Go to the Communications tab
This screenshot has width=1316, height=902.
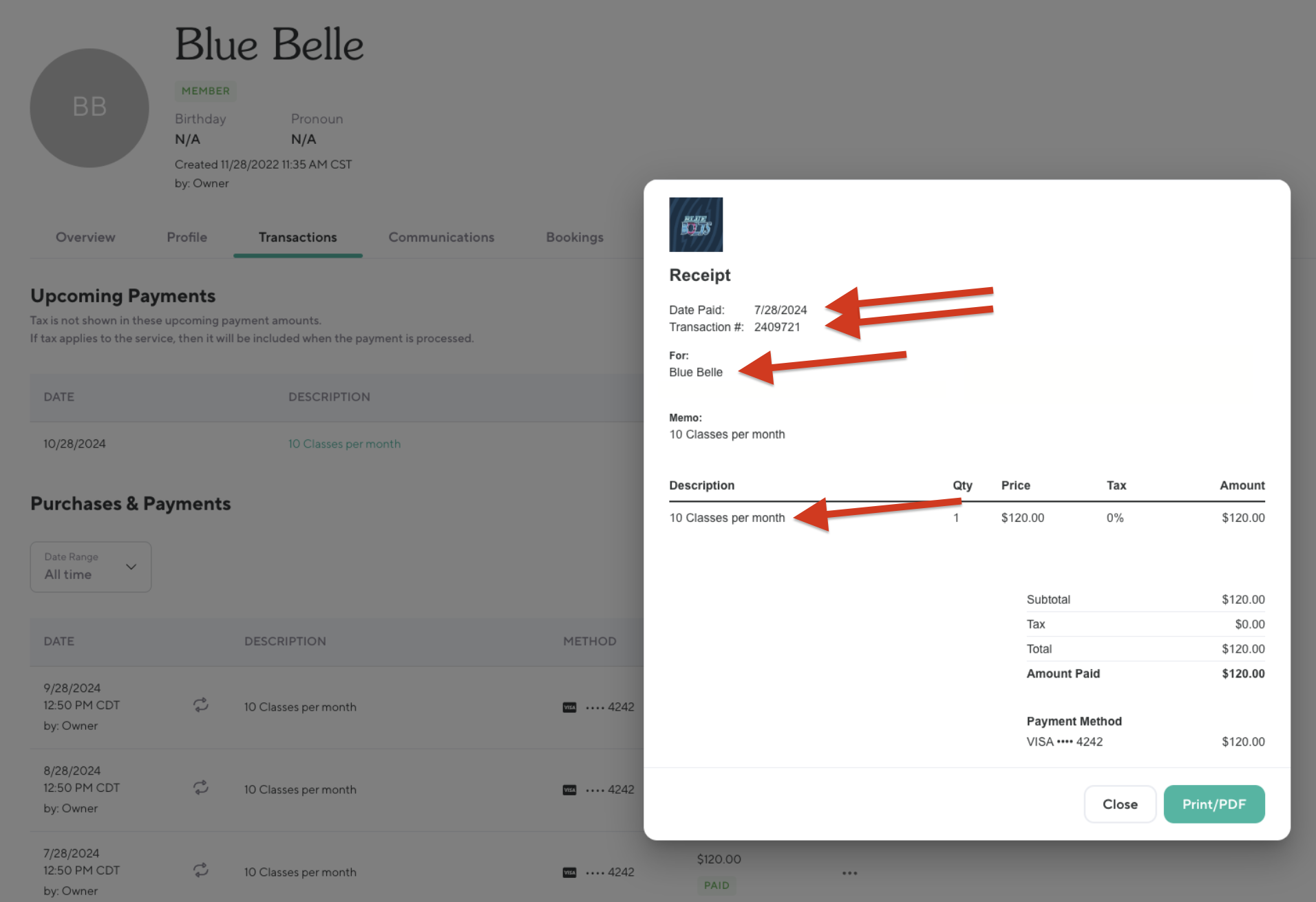[x=441, y=237]
